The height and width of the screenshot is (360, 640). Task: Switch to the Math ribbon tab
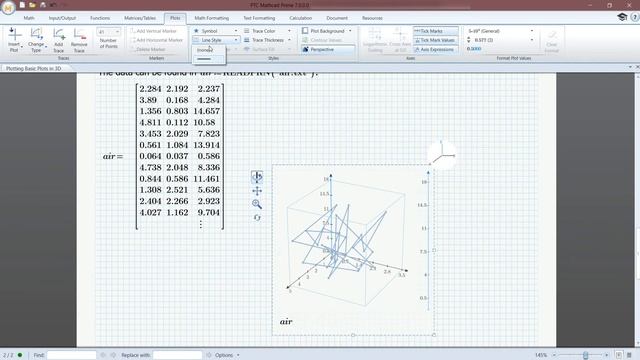point(29,18)
